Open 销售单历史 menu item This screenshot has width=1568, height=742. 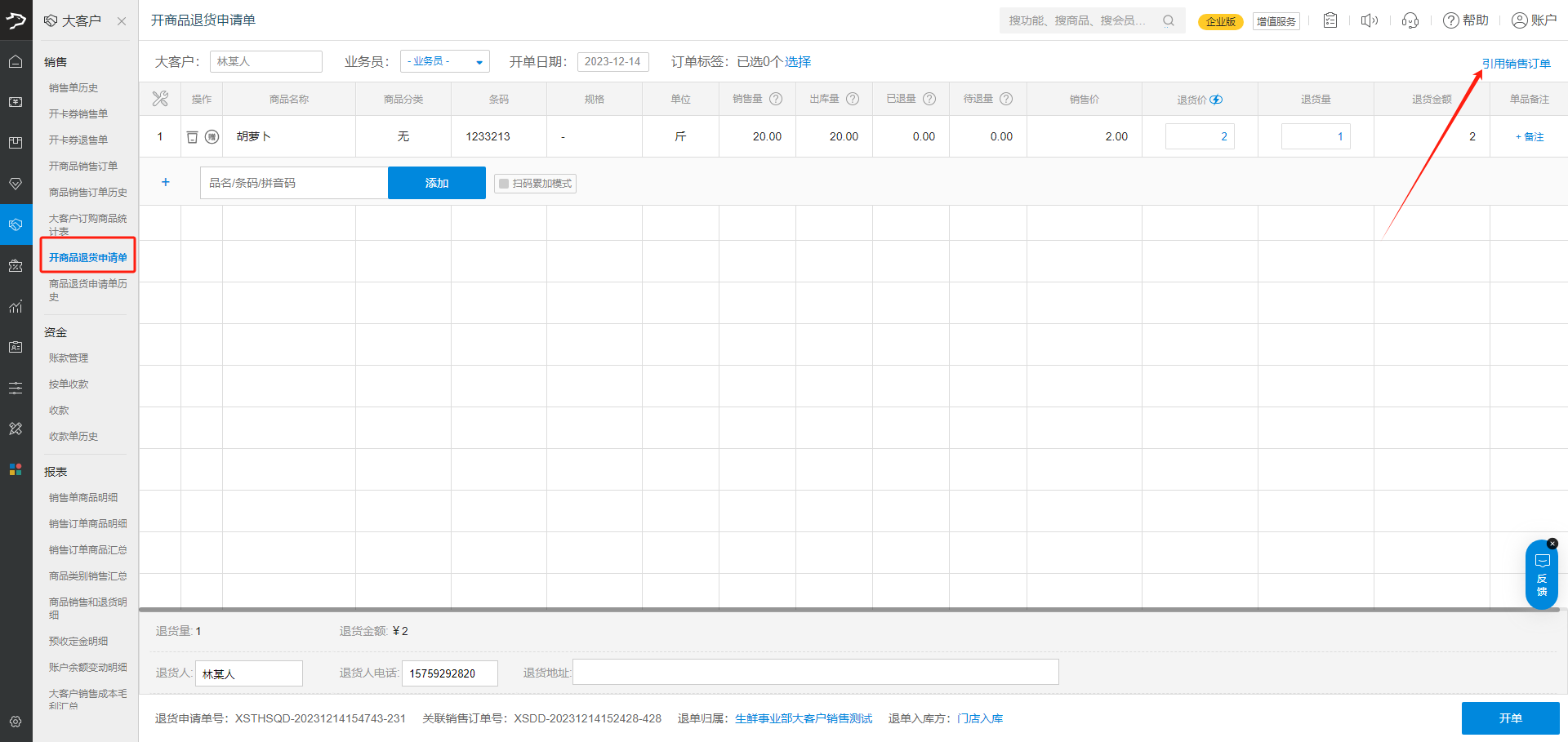pos(73,87)
